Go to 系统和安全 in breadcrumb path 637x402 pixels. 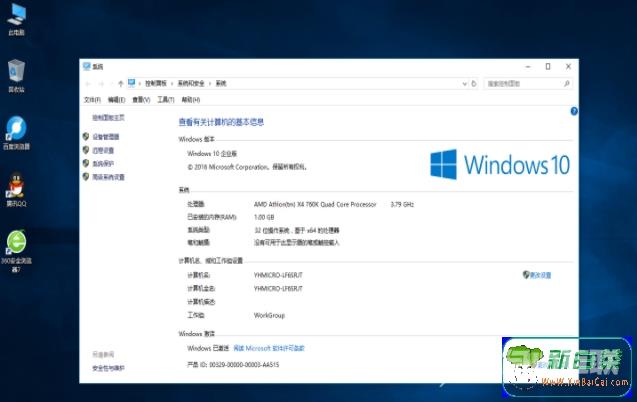(x=191, y=84)
